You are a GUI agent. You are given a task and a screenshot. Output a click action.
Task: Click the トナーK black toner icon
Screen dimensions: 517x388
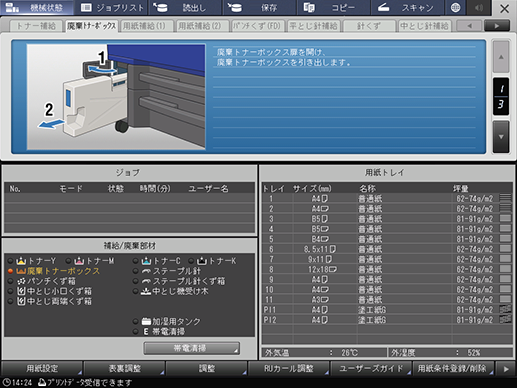pyautogui.click(x=202, y=261)
